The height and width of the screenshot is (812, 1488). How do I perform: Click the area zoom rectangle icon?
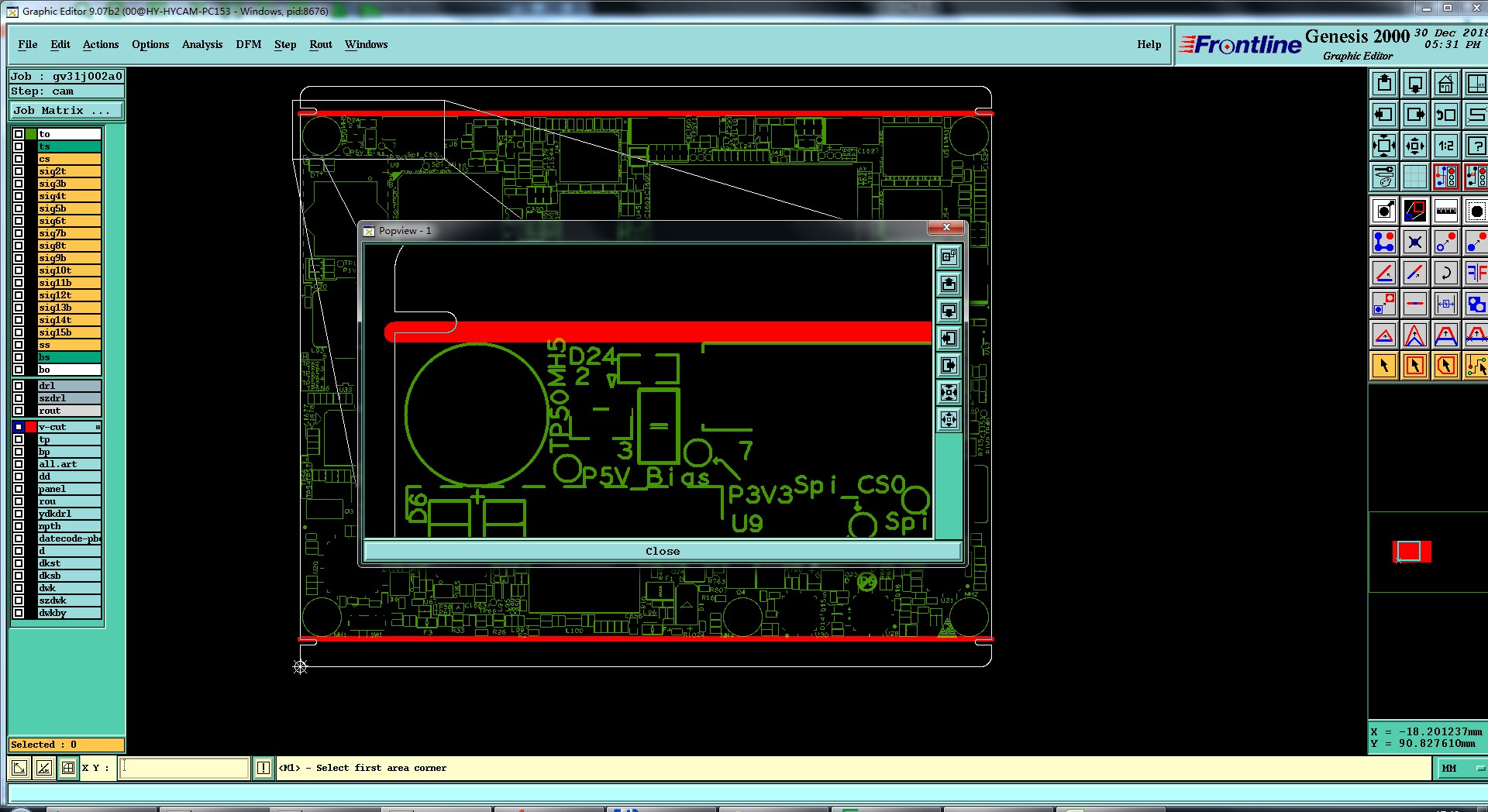pos(1415,211)
